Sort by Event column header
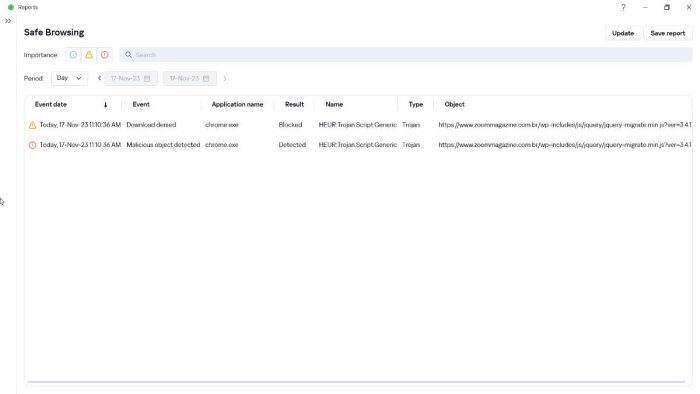This screenshot has width=700, height=394. [x=141, y=104]
